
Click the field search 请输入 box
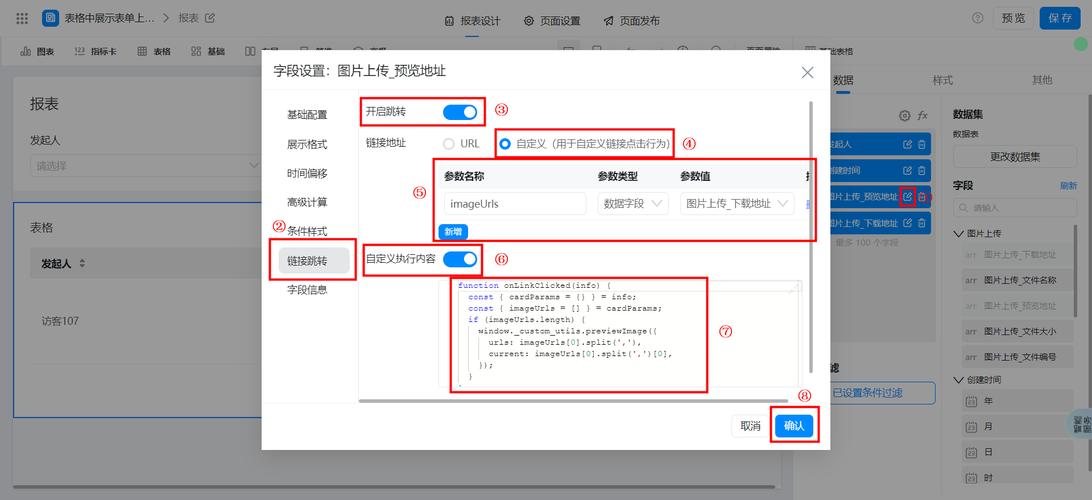[x=1015, y=208]
